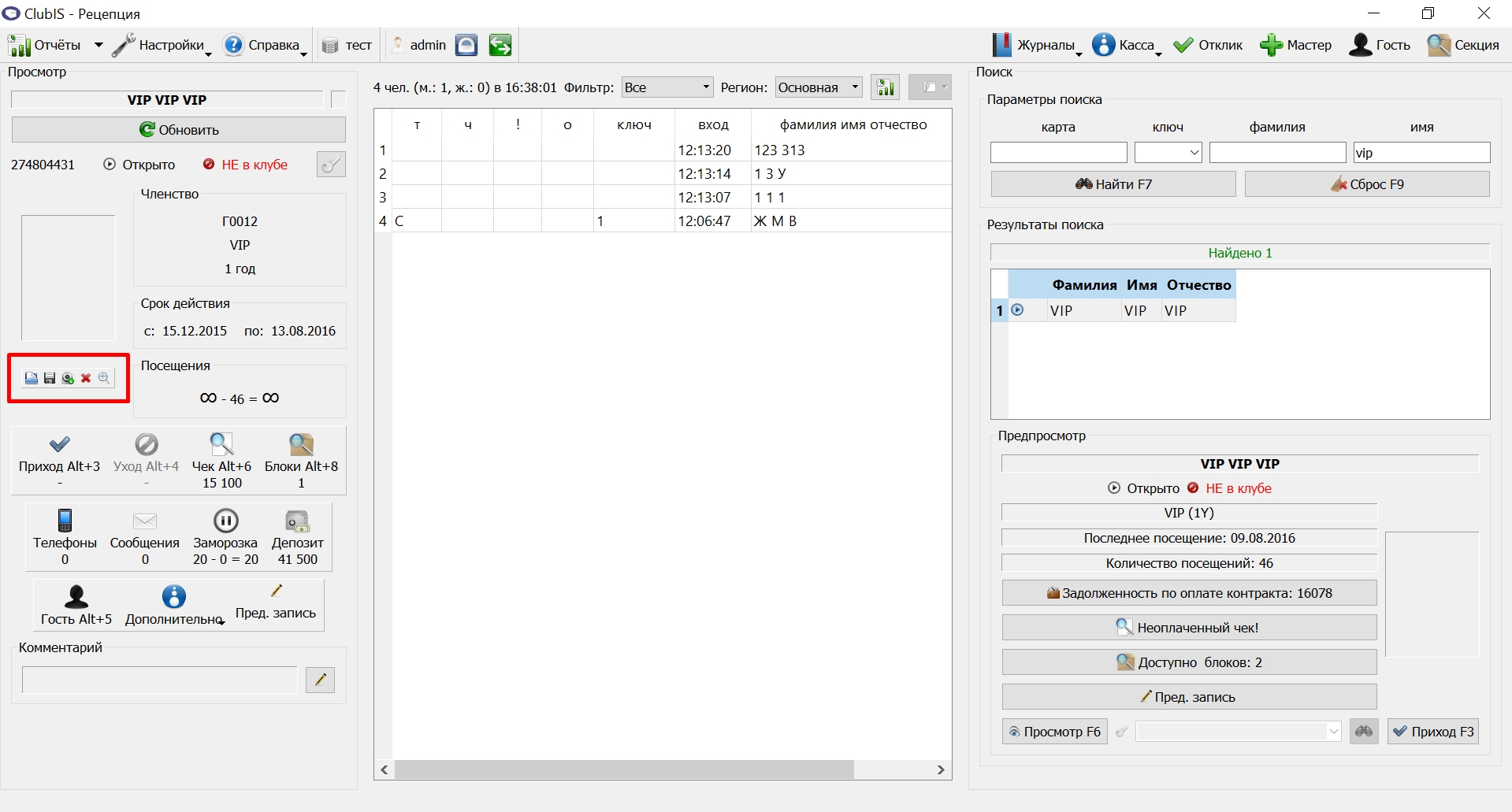Click Задолженность по оплате контракта button
The width and height of the screenshot is (1512, 812).
tap(1190, 593)
